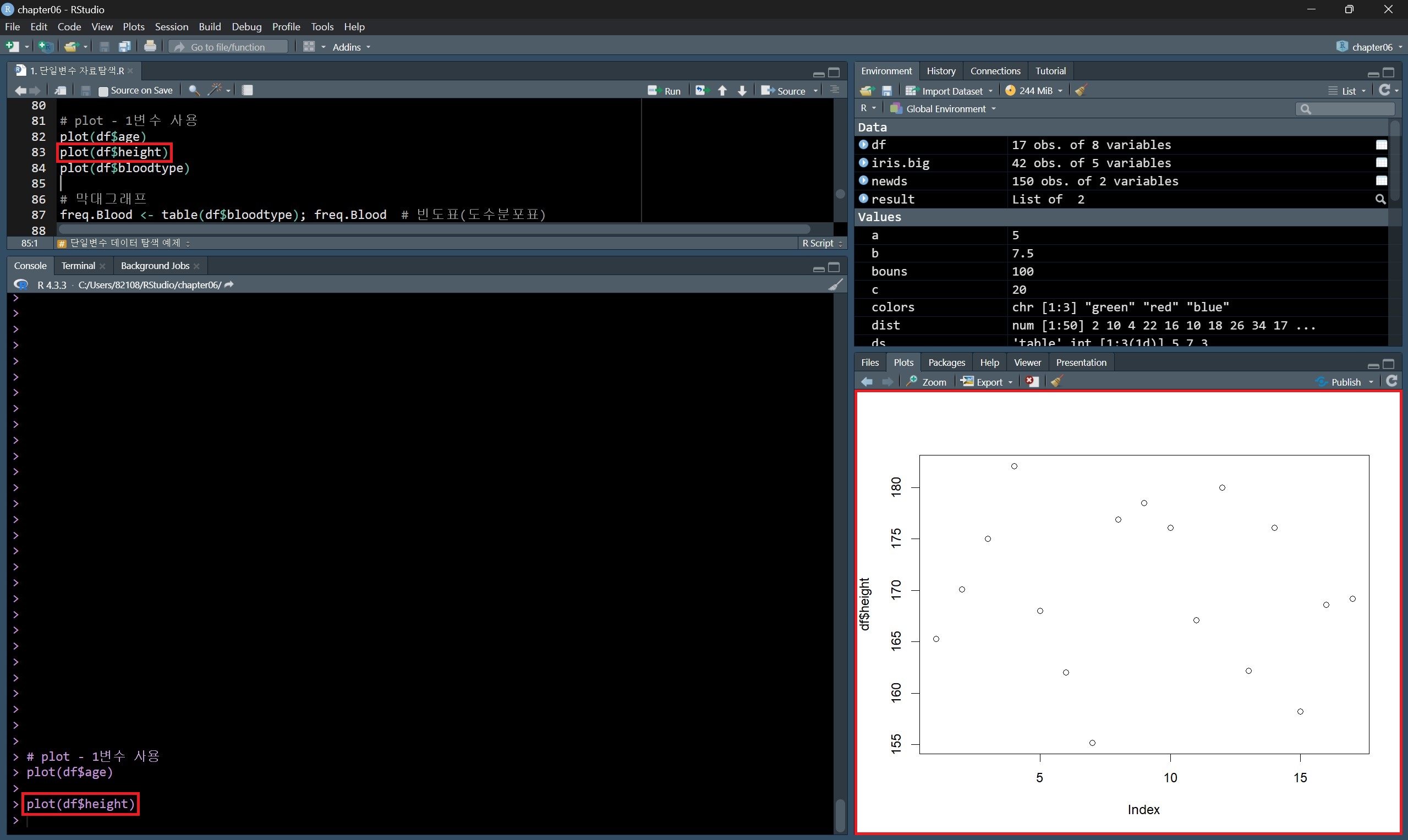Open the Session menu
This screenshot has height=840, width=1408.
171,26
